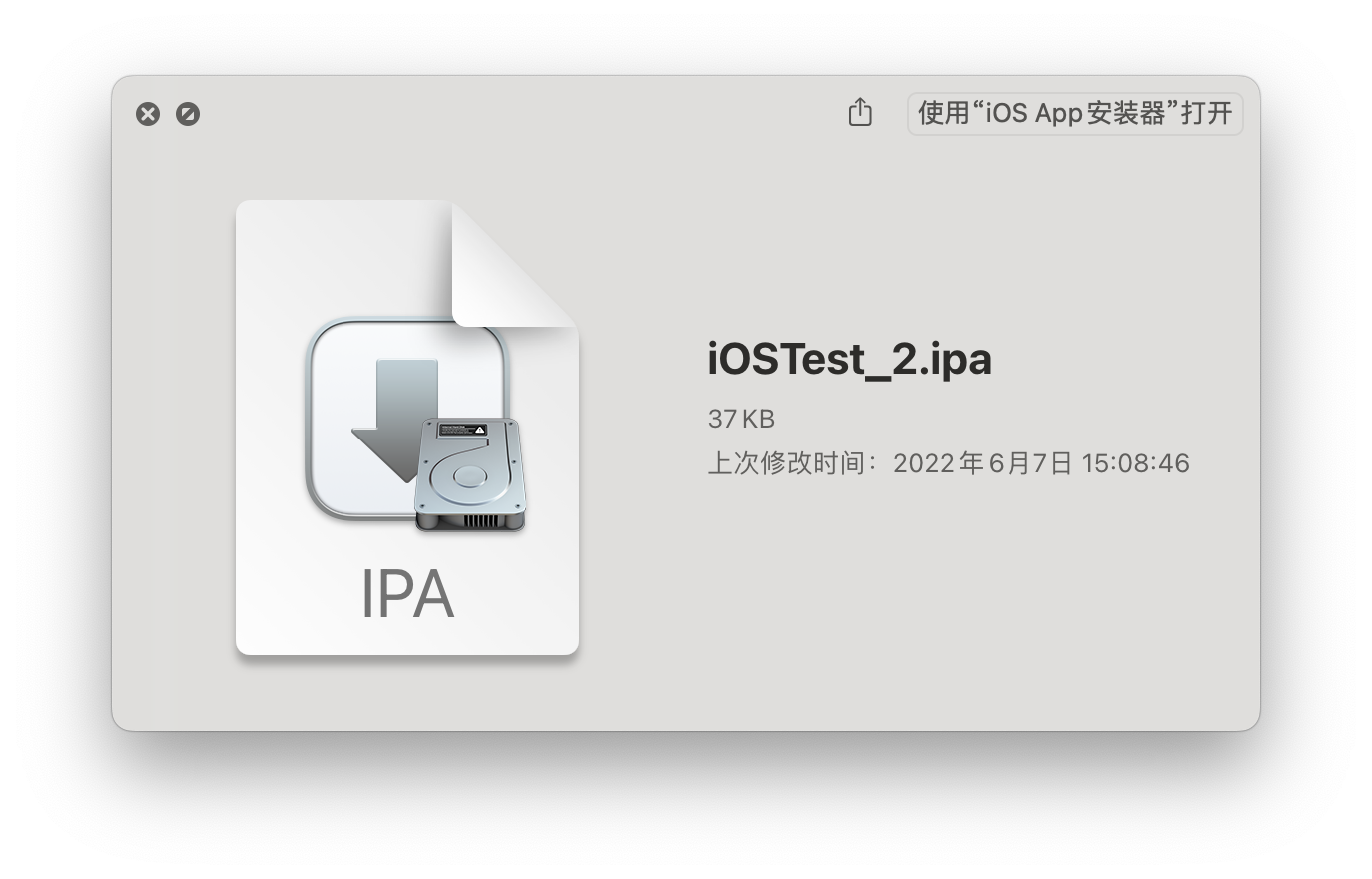Select the file name iOSTest_2.ipa
The width and height of the screenshot is (1372, 879).
[849, 358]
